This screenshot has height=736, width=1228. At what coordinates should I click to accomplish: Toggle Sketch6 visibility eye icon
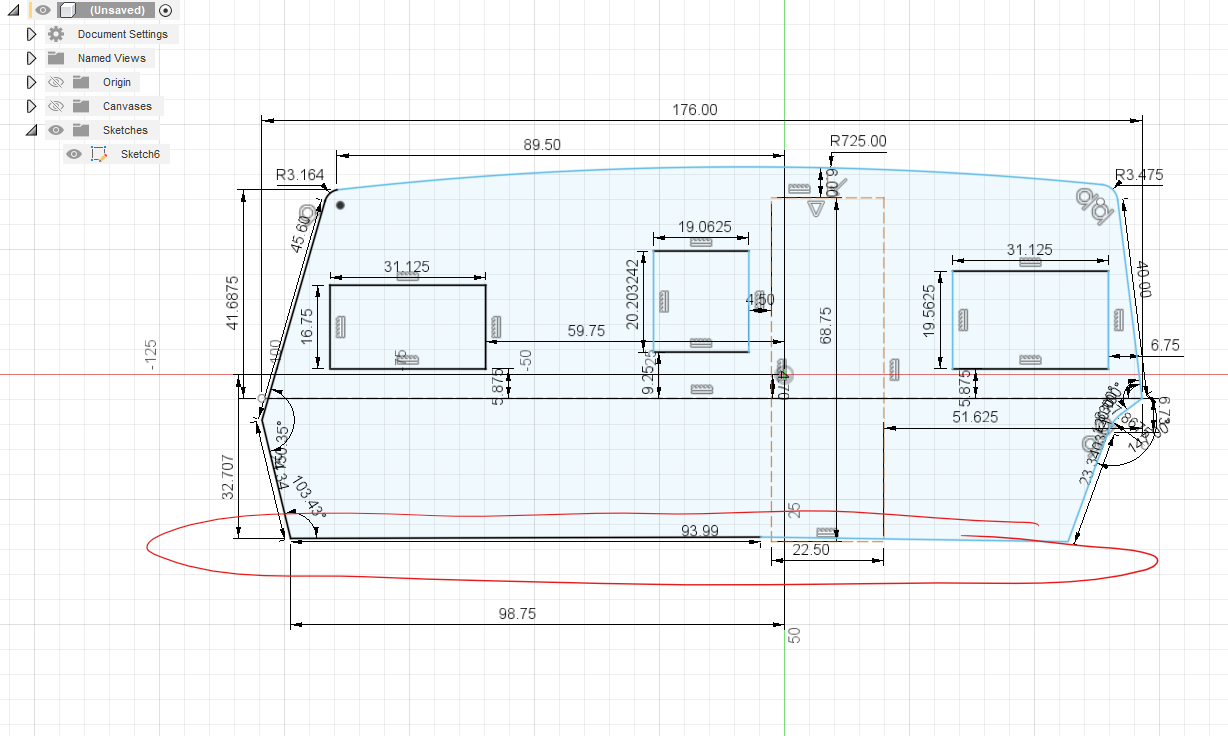[x=72, y=154]
